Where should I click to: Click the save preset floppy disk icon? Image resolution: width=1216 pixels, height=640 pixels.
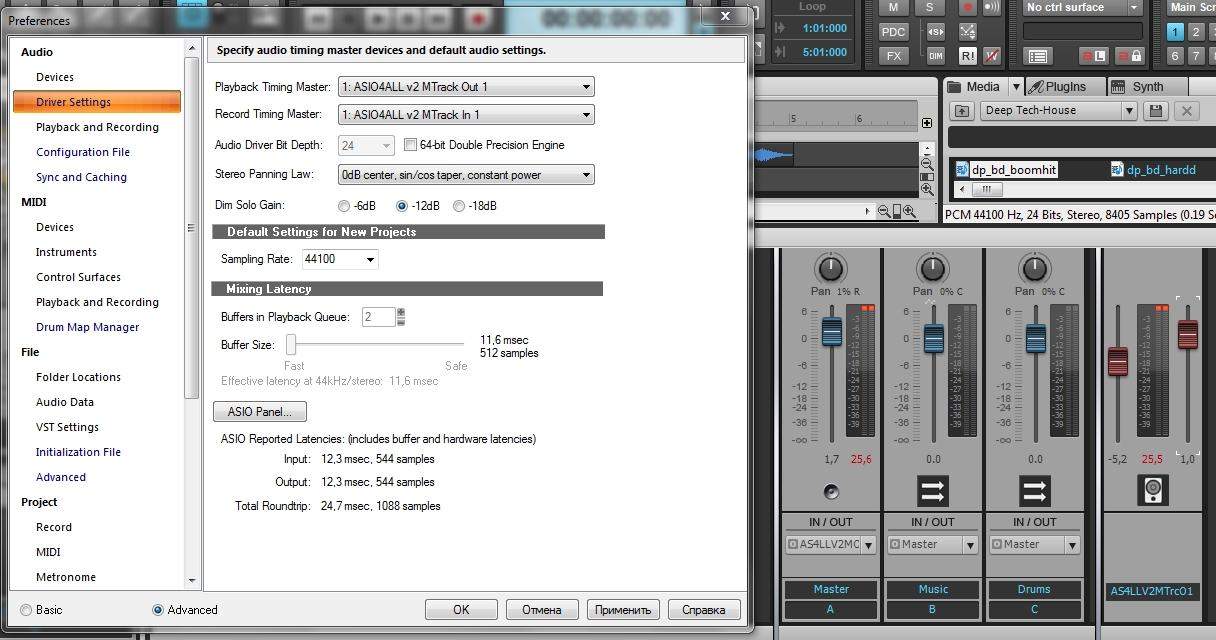pyautogui.click(x=1156, y=111)
